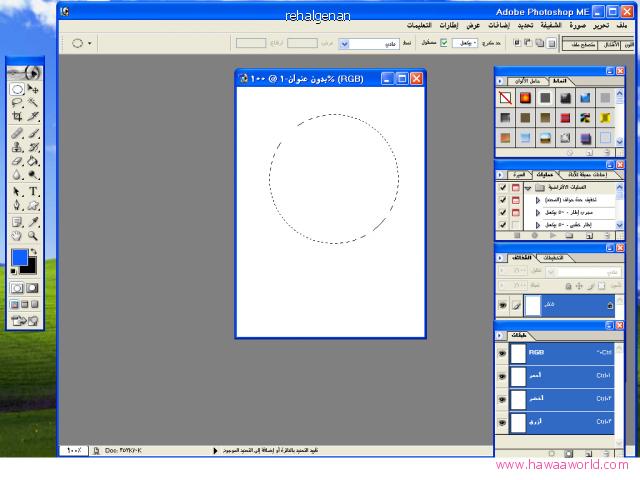Click the Paint Bucket tool

tap(33, 161)
